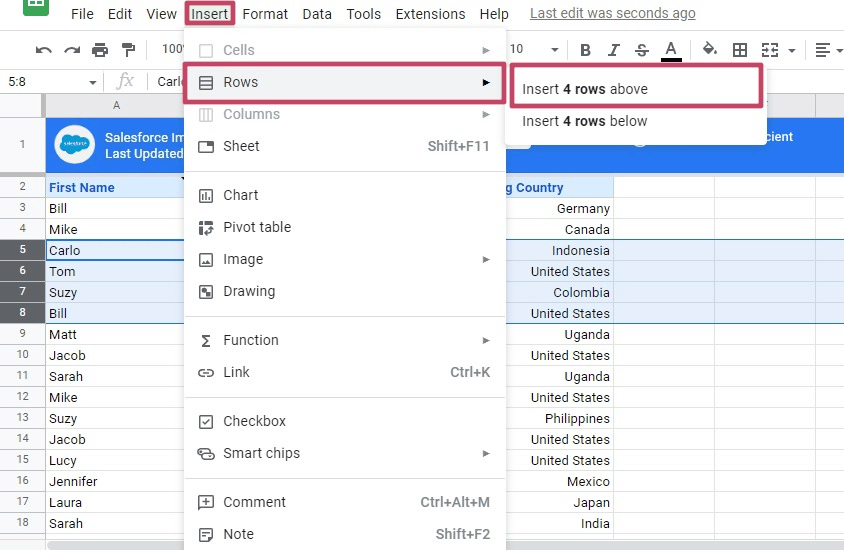
Task: Expand the font size dropdown arrow
Action: (554, 50)
